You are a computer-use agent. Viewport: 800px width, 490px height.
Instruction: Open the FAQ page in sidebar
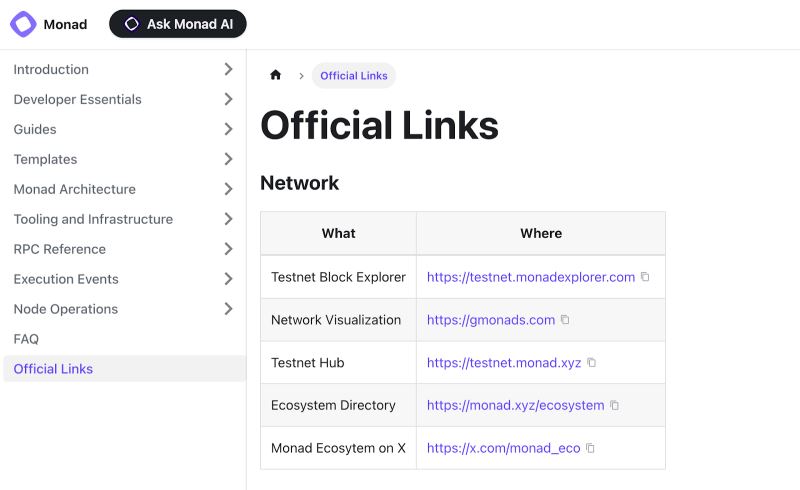pos(26,339)
